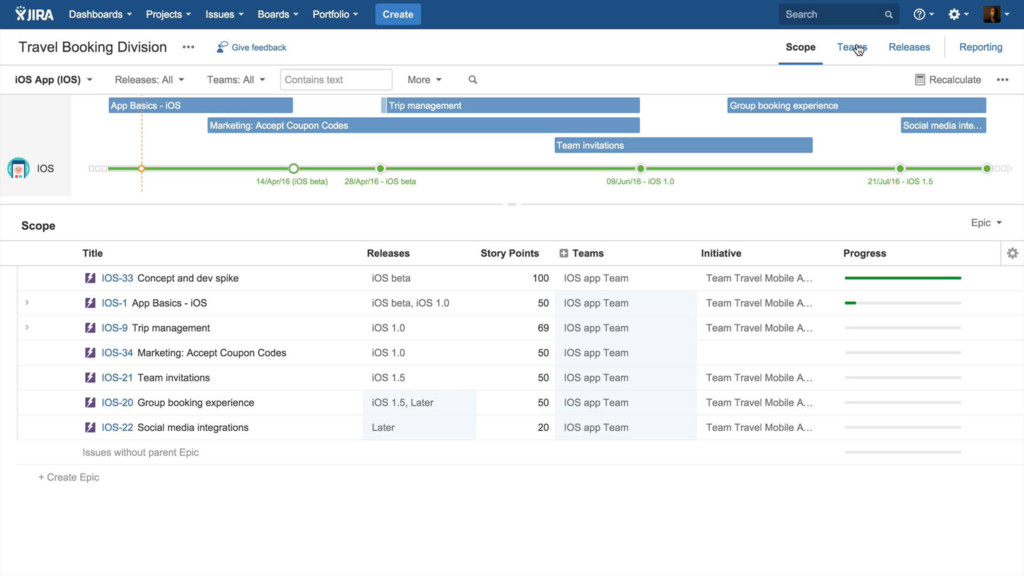1024x576 pixels.
Task: Click the epic icon for IOS-33
Action: 90,278
